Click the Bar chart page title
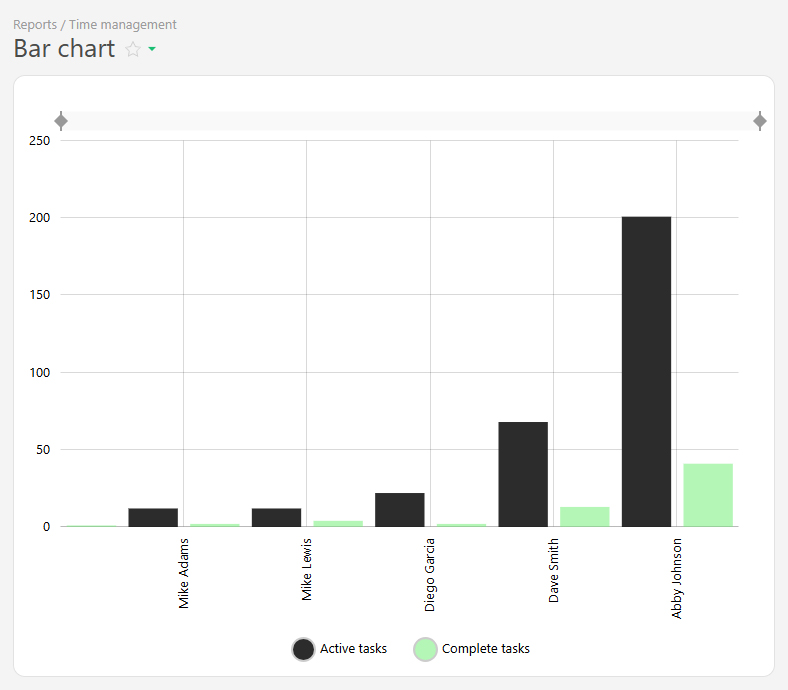Viewport: 788px width, 690px height. [64, 49]
